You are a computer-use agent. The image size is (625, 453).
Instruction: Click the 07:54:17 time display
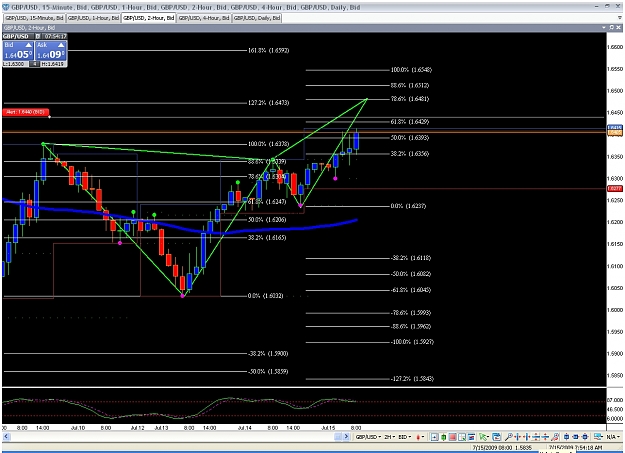pos(55,36)
